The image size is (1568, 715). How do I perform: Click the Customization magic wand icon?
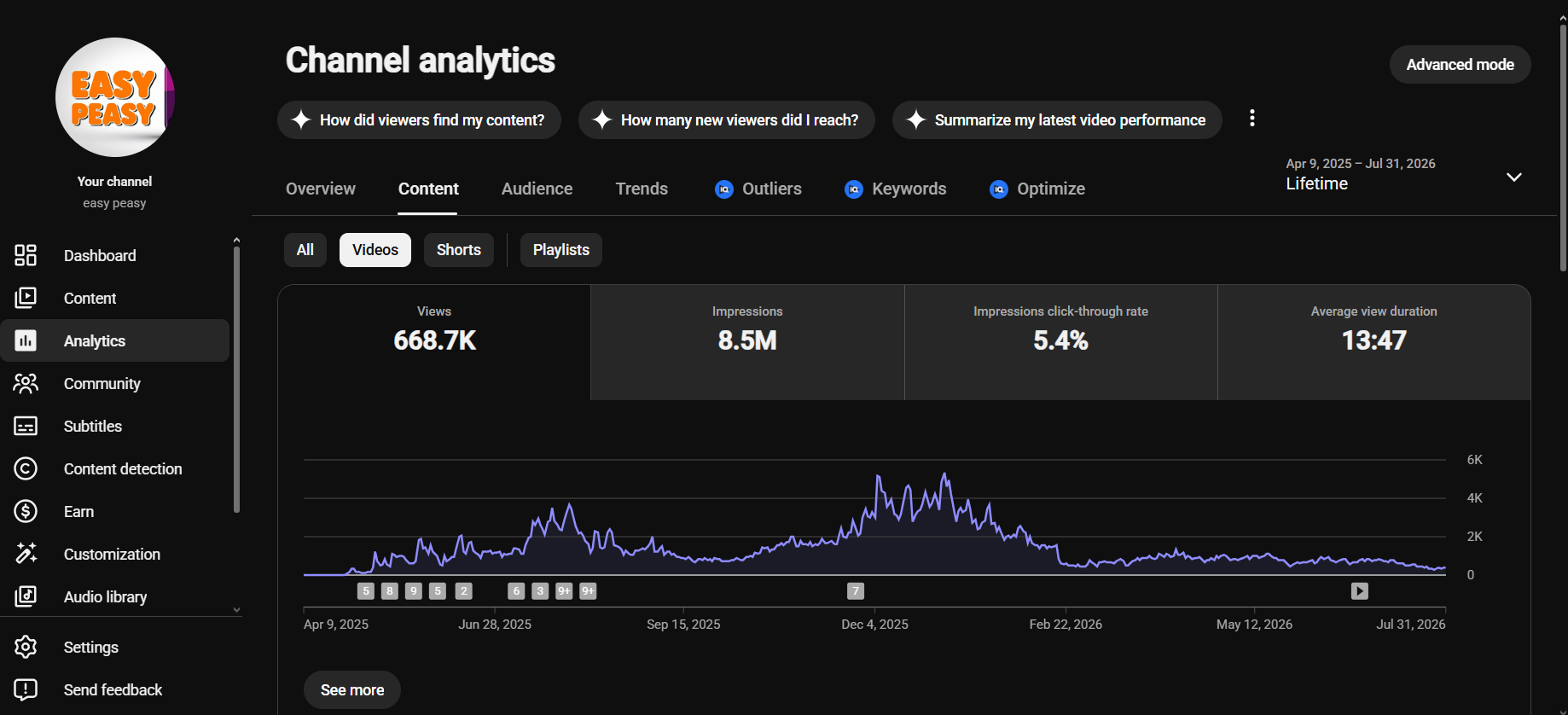tap(26, 554)
